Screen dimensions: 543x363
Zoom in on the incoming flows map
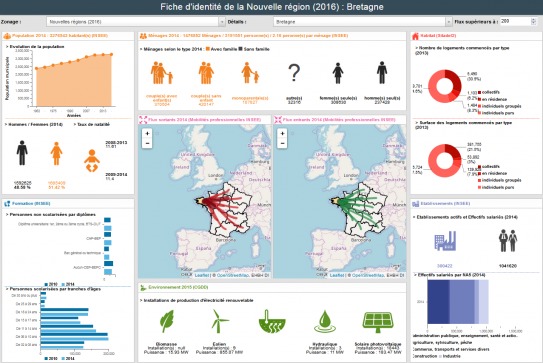282,133
